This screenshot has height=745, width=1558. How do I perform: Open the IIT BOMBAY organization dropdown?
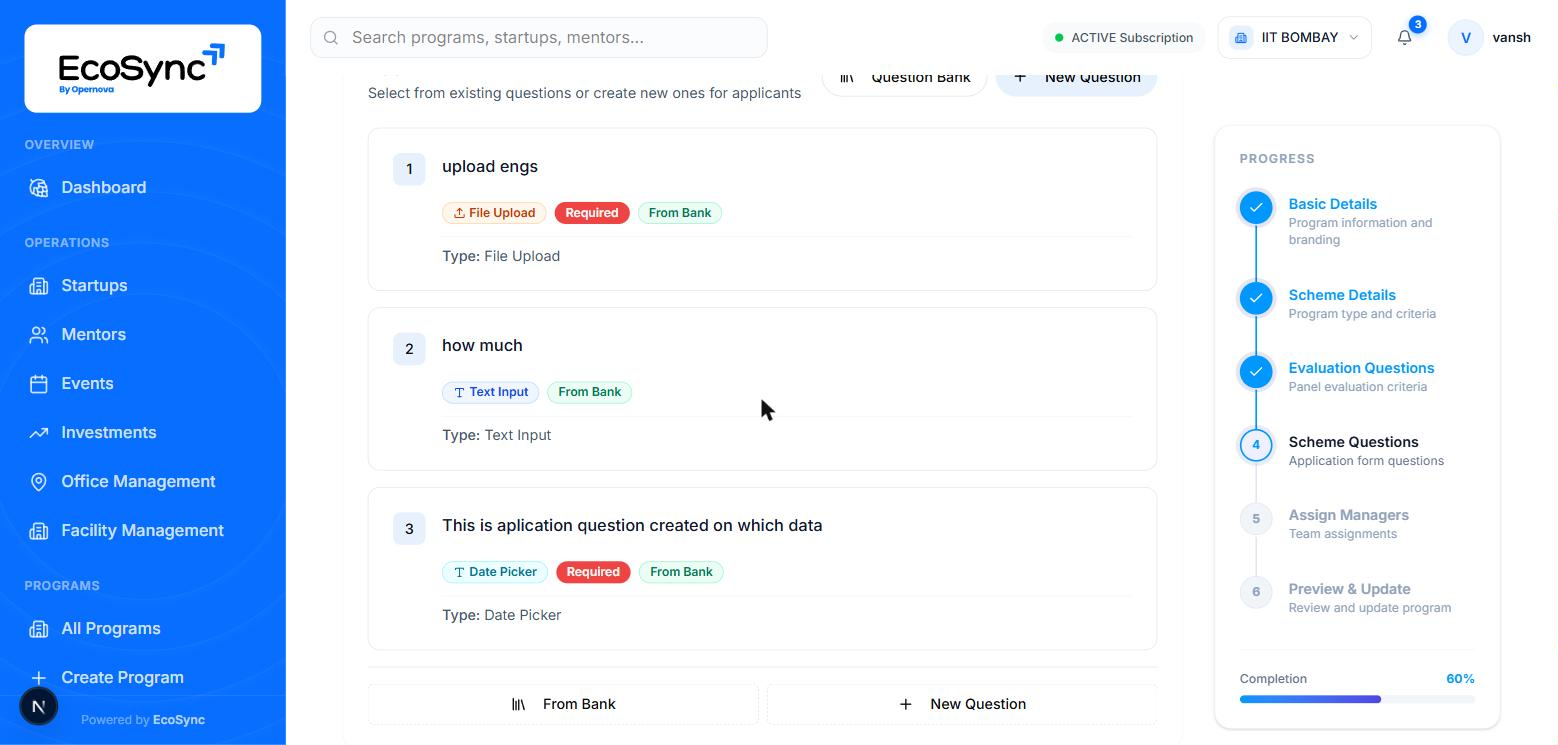pos(1294,38)
